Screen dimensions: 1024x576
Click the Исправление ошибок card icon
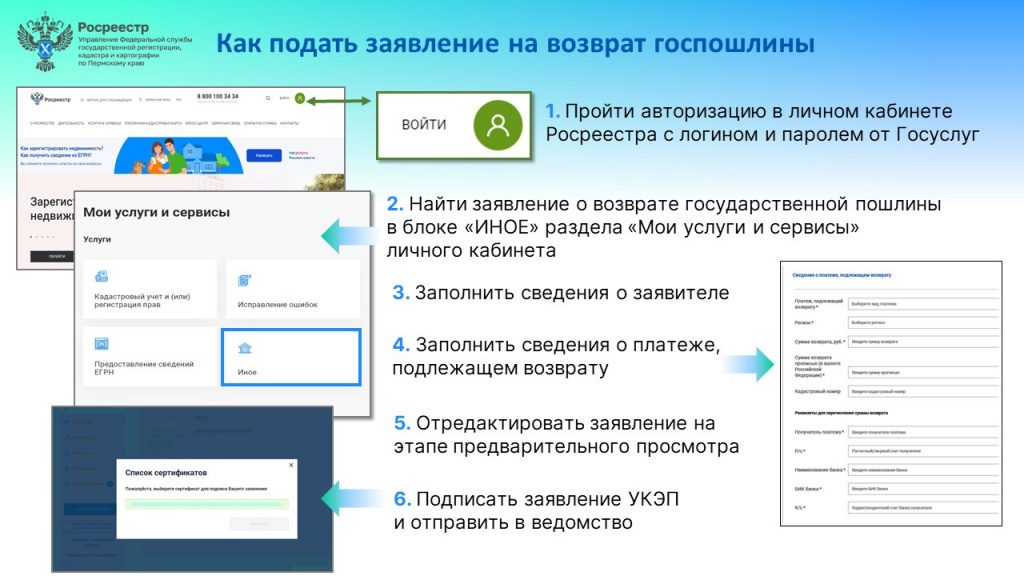point(244,281)
